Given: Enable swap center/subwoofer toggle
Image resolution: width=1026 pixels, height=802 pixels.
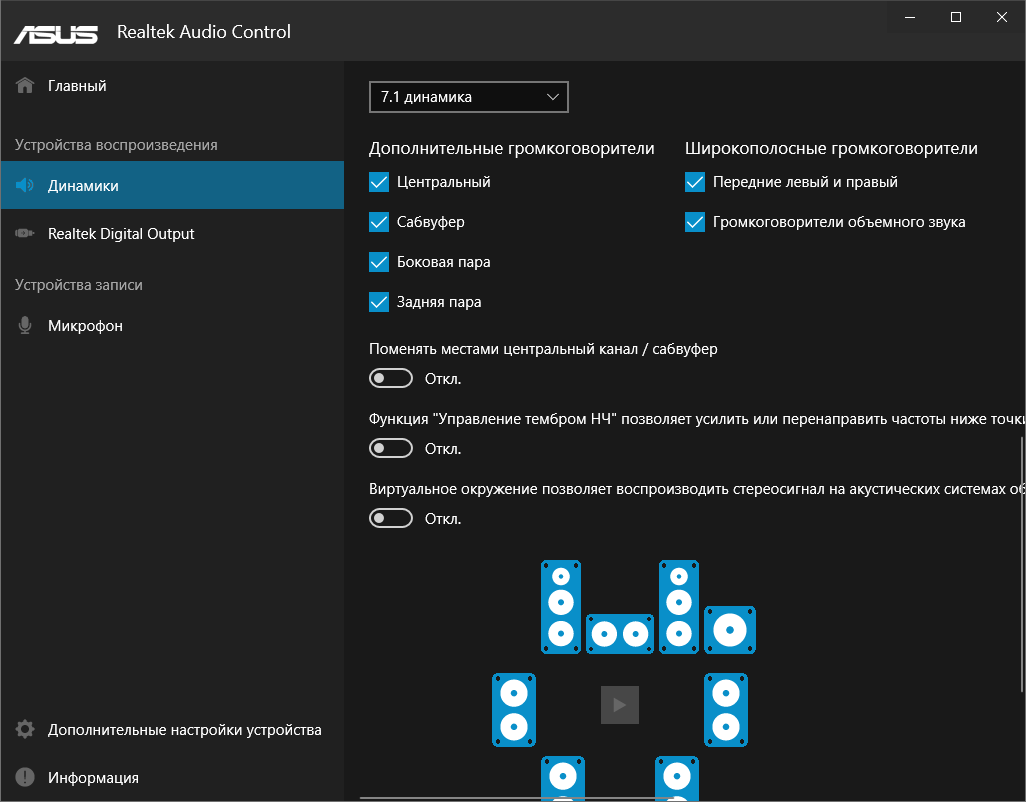Looking at the screenshot, I should (x=391, y=379).
